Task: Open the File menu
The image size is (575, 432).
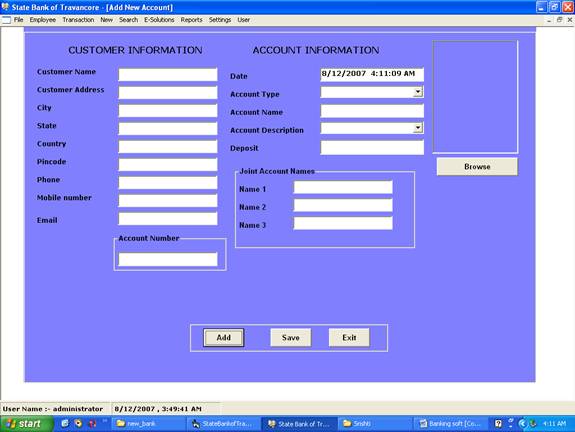Action: tap(18, 20)
